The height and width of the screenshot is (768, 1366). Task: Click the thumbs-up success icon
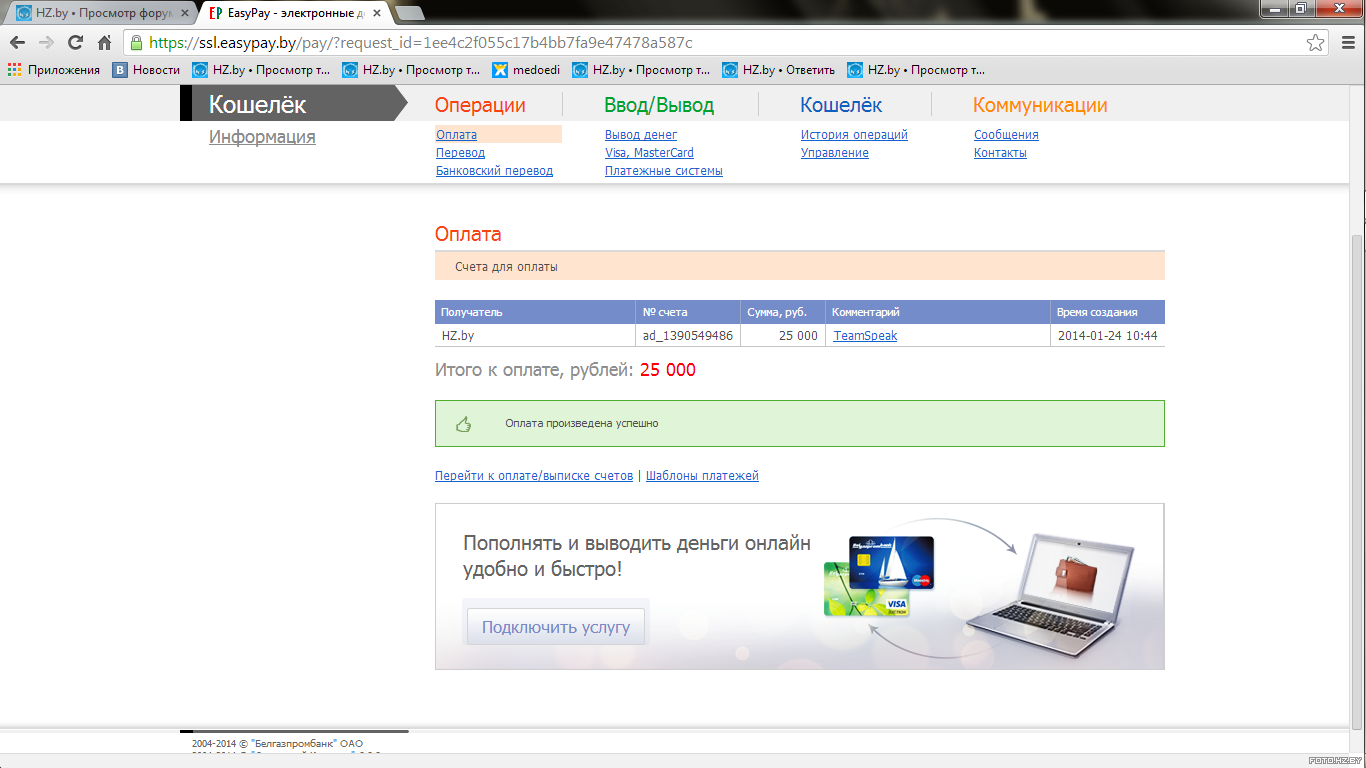point(463,424)
